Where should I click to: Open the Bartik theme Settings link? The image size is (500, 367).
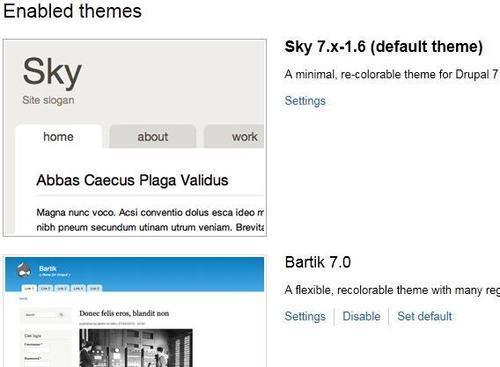(305, 316)
